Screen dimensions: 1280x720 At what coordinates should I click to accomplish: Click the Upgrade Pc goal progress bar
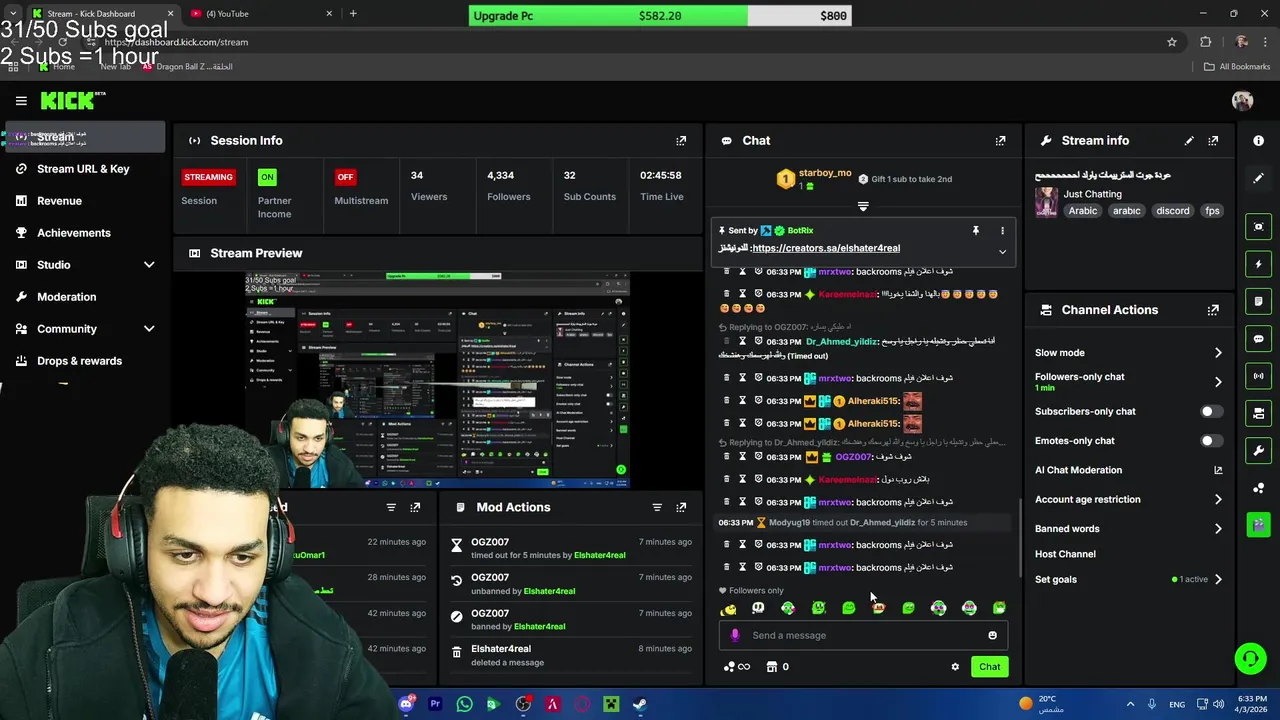tap(660, 16)
